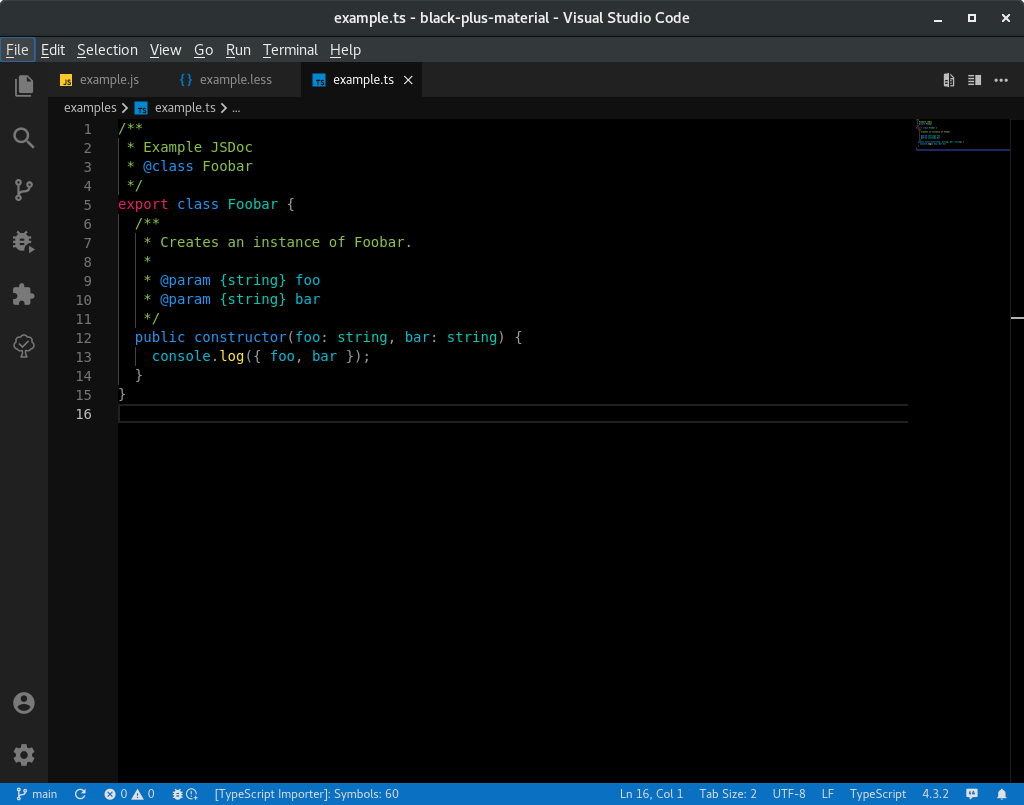1024x805 pixels.
Task: Click the debug status icon in status bar
Action: [184, 794]
